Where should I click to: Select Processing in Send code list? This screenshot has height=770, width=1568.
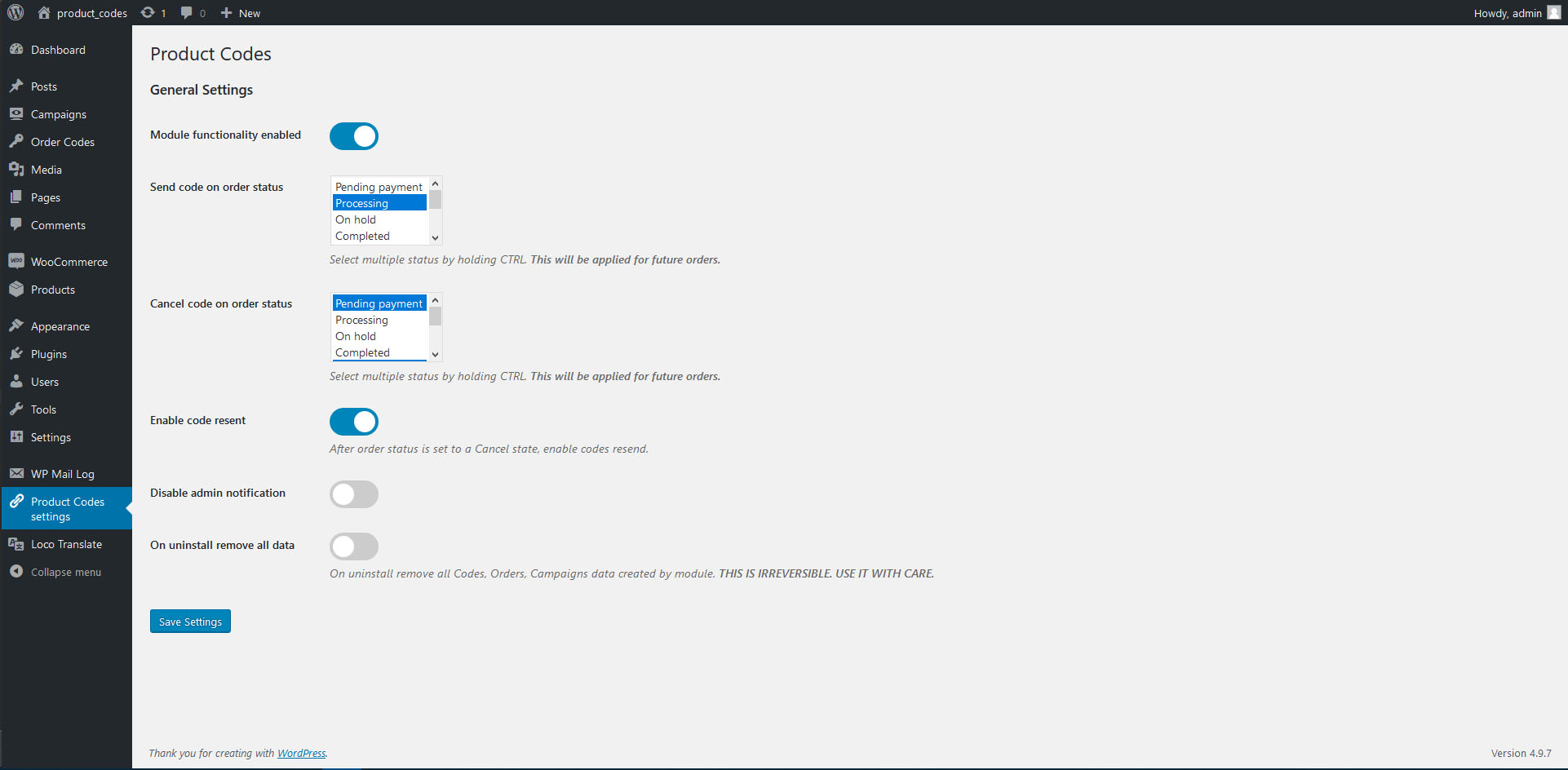pos(379,203)
